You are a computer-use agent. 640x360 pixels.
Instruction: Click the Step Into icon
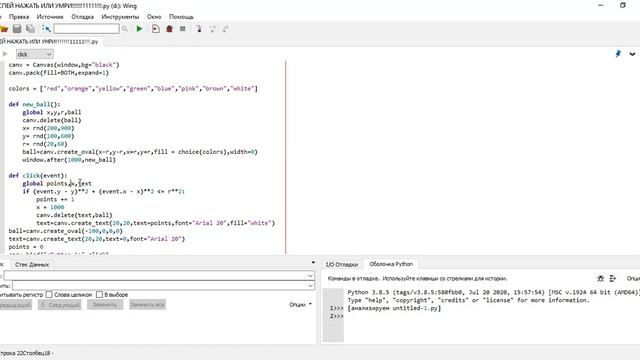(199, 29)
